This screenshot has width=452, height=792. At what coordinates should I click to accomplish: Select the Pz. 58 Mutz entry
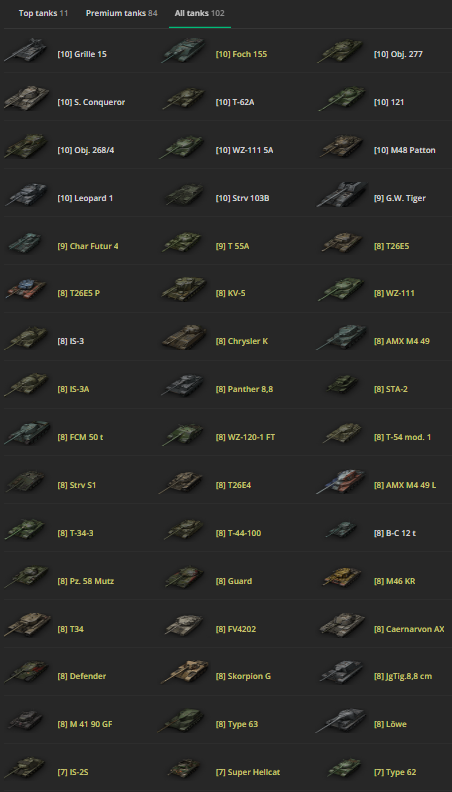pyautogui.click(x=86, y=581)
